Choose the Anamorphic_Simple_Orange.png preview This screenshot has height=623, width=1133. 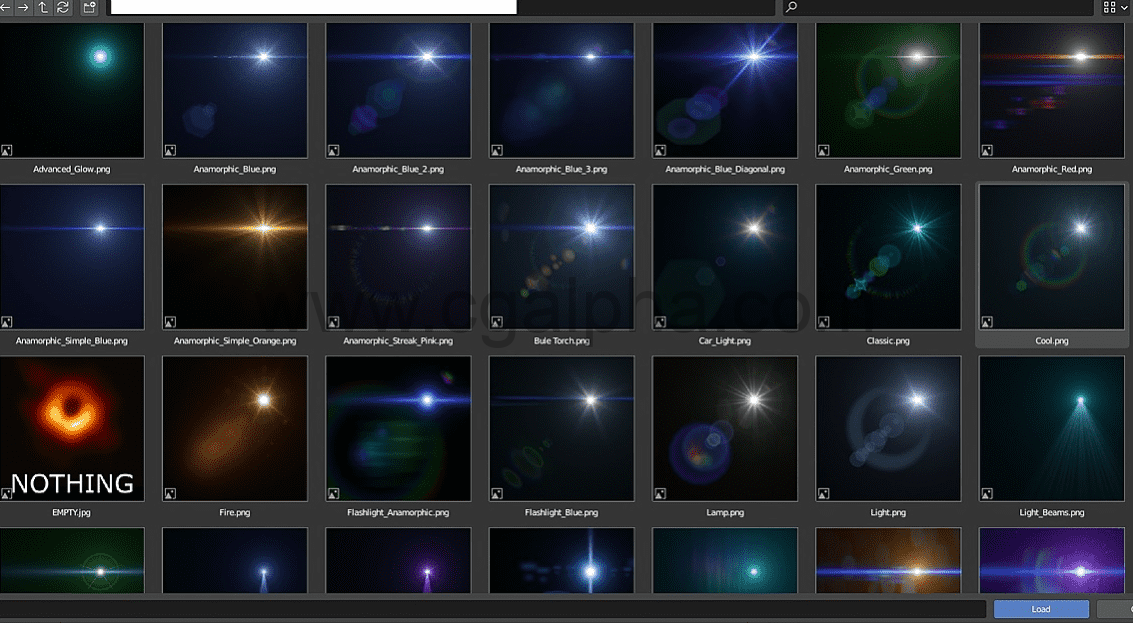pos(235,257)
